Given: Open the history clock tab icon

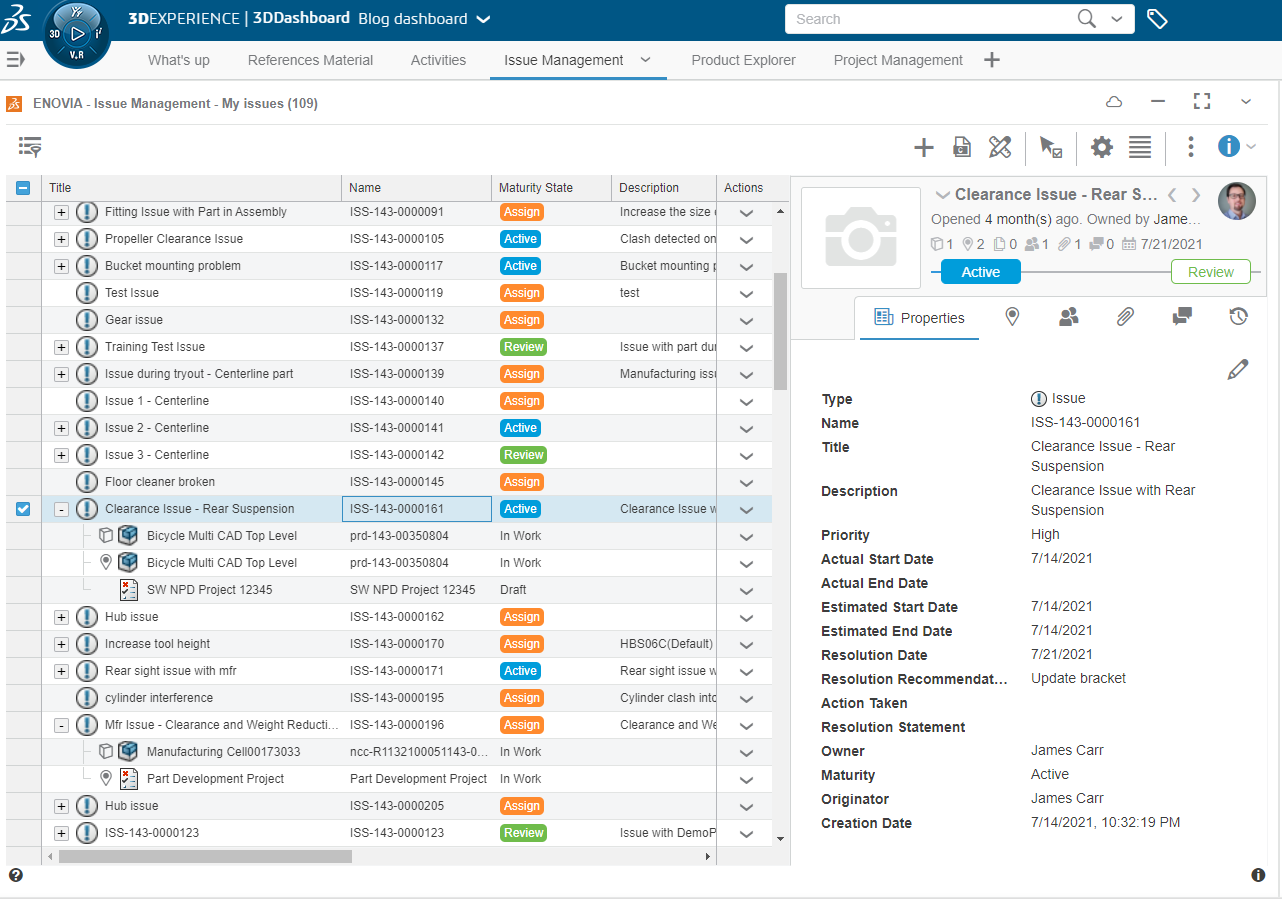Looking at the screenshot, I should (1238, 317).
